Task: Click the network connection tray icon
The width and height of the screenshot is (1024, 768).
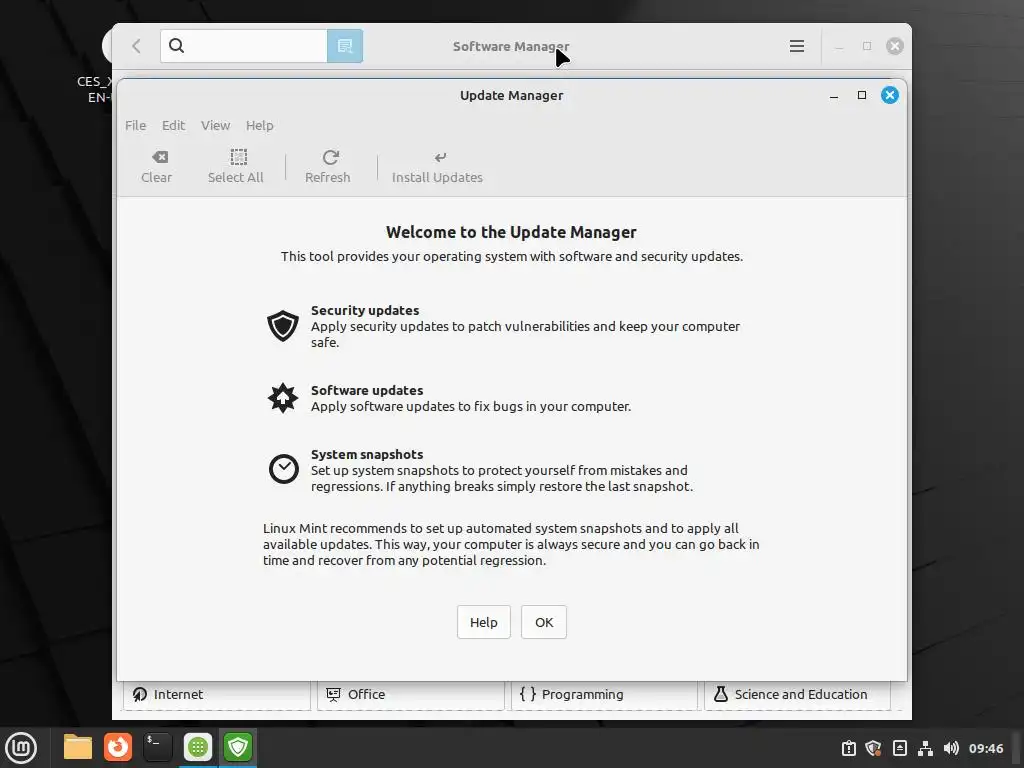Action: [x=925, y=748]
